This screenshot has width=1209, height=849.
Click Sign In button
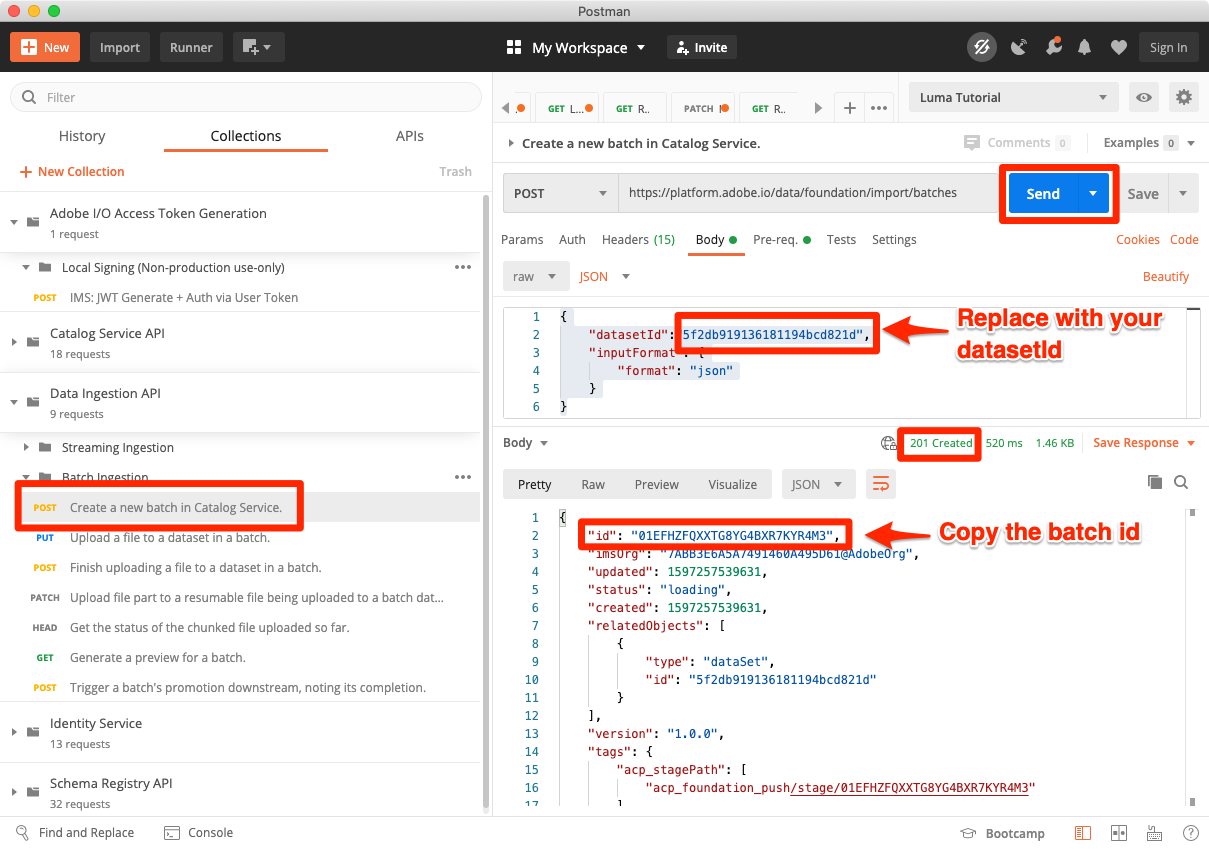pyautogui.click(x=1168, y=47)
